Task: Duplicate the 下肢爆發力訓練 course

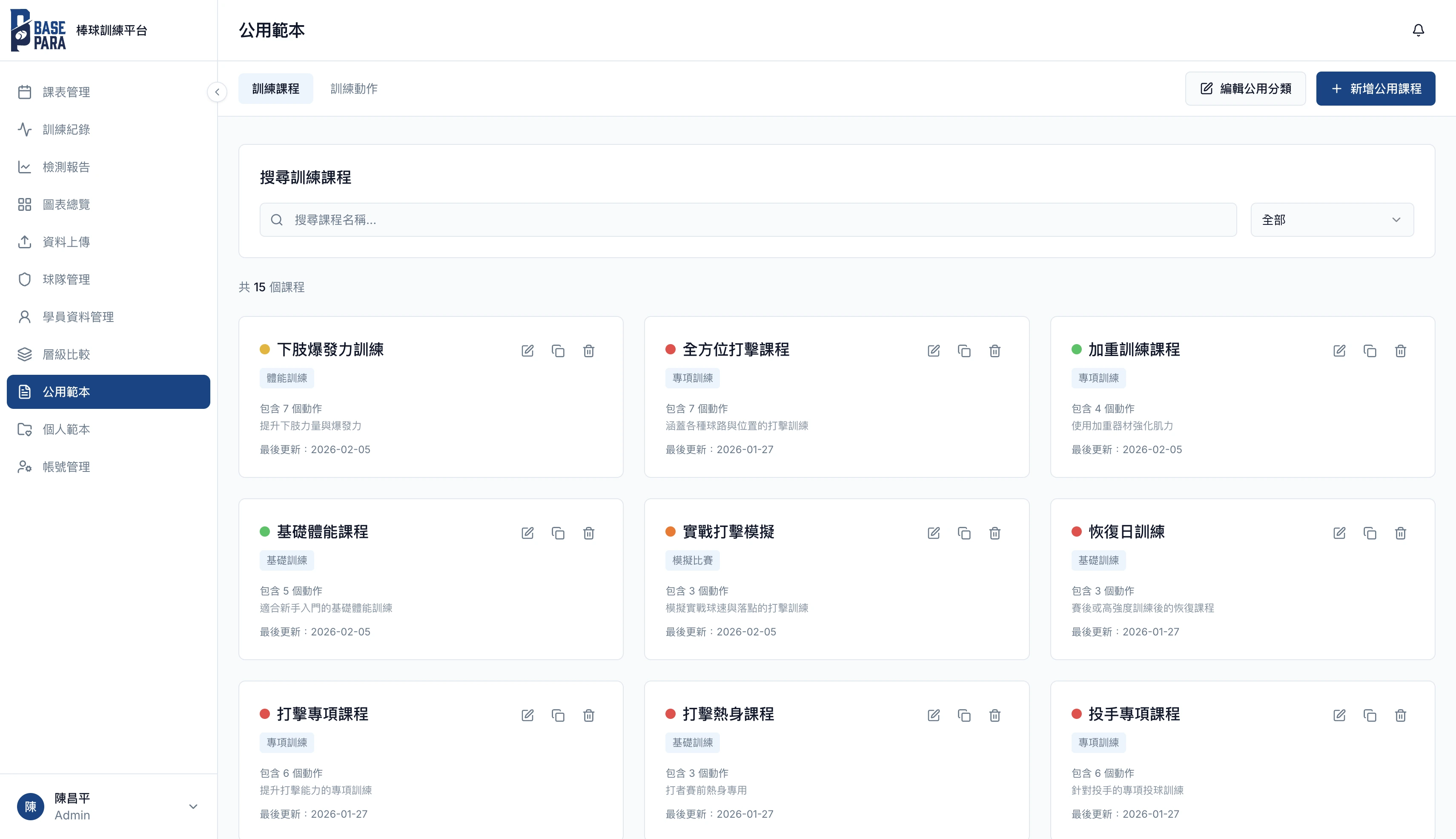Action: coord(558,351)
